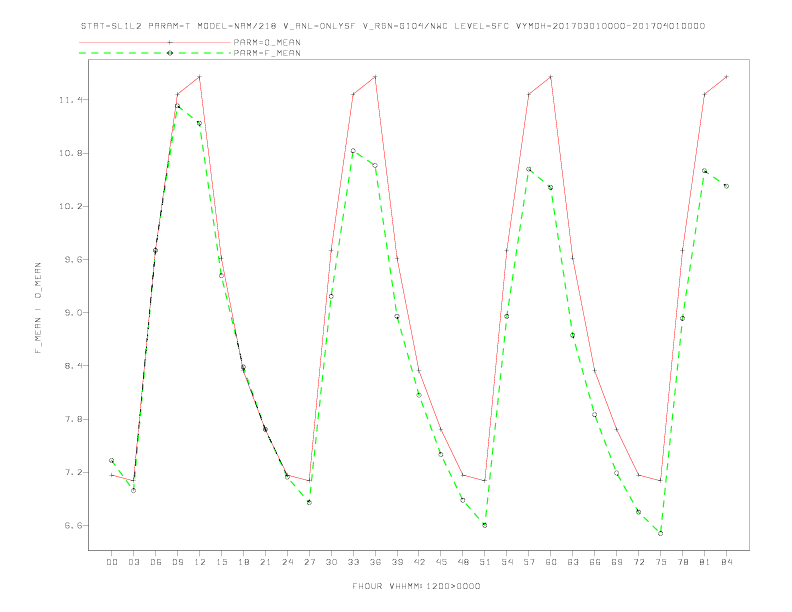Click x-axis tick label 18
Screen dimensions: 792x612
[243, 562]
